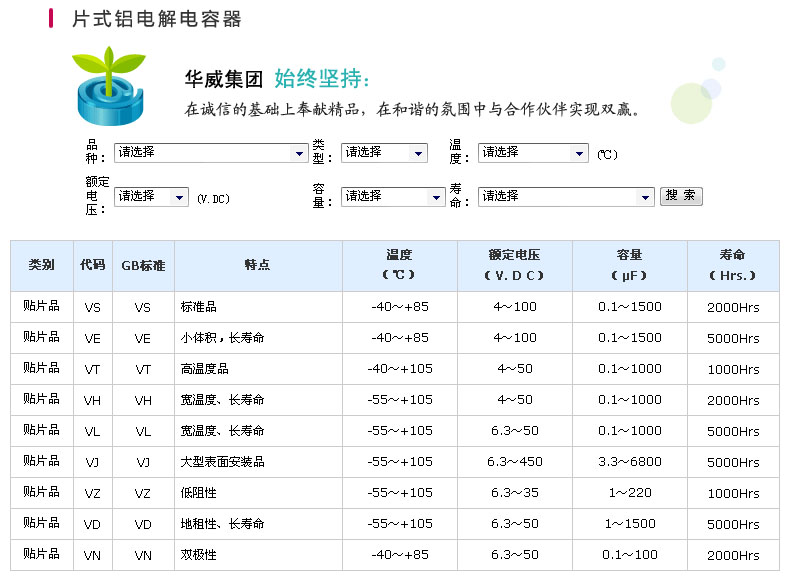Click the 高温度品 feature cell
Viewport: 790px width, 582px height.
click(258, 369)
